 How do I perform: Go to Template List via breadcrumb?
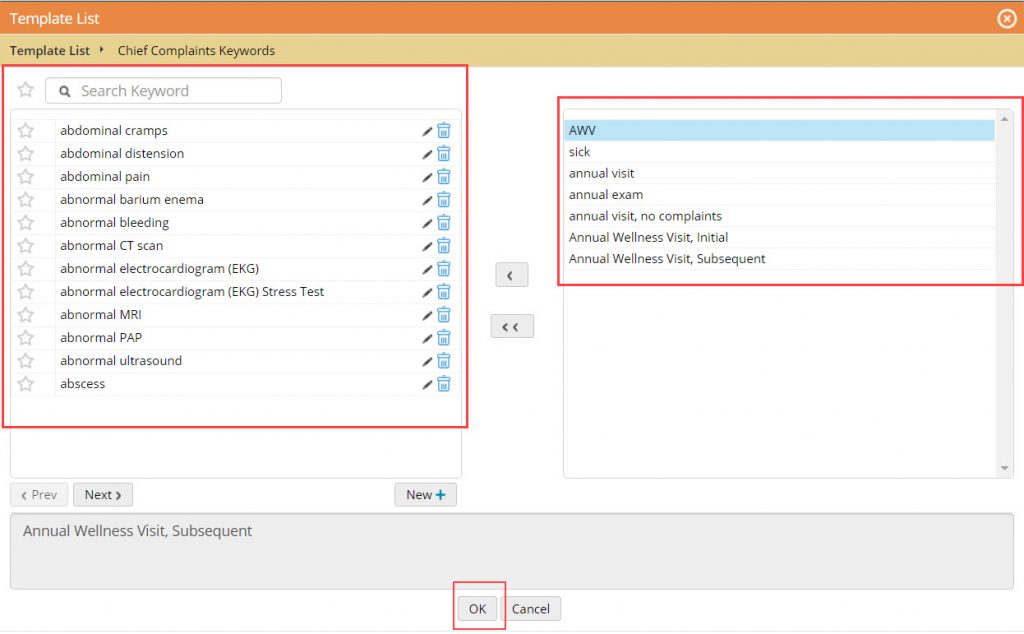(49, 50)
